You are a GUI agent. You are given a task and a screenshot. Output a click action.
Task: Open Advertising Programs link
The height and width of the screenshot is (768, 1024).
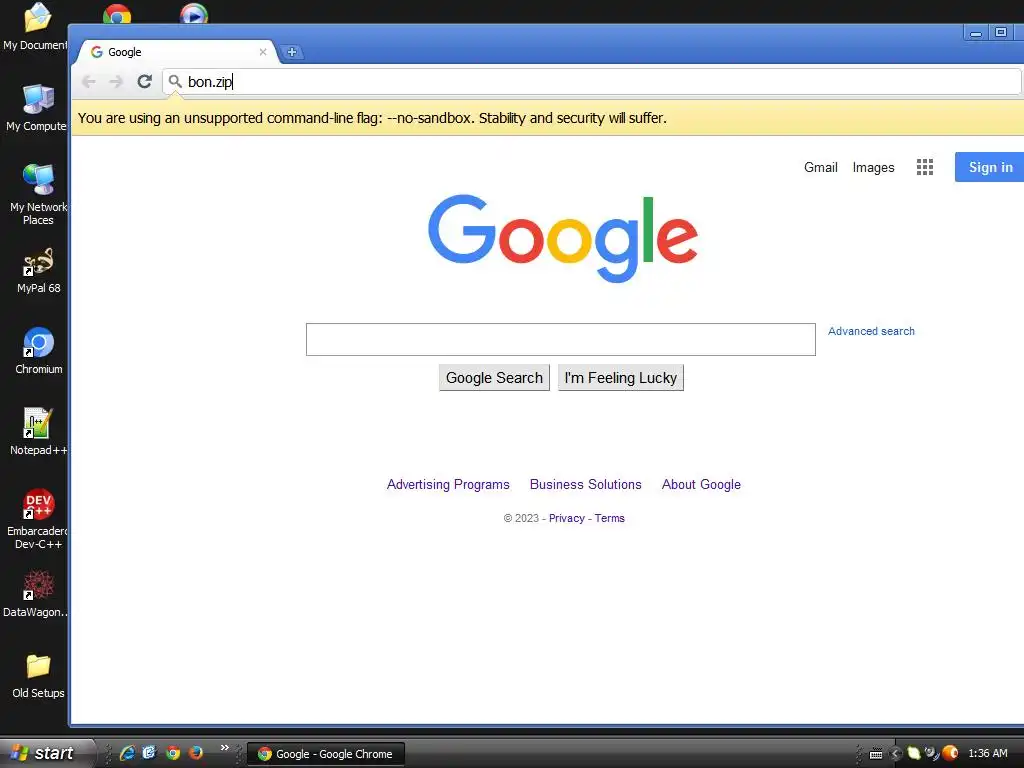pyautogui.click(x=448, y=485)
